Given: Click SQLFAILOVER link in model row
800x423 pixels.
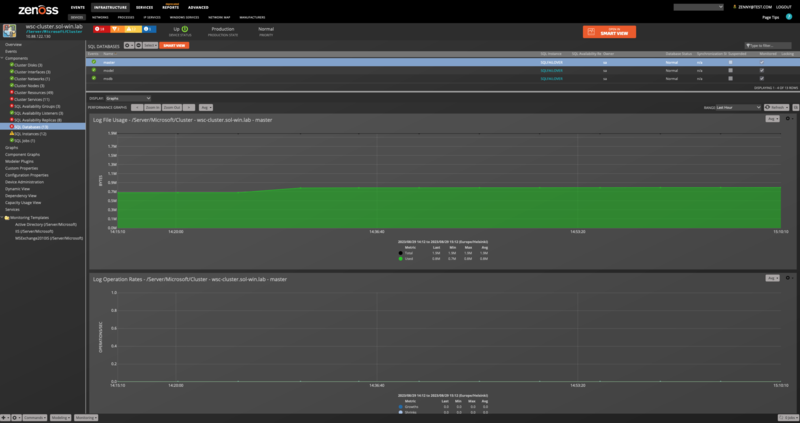Looking at the screenshot, I should coord(552,70).
